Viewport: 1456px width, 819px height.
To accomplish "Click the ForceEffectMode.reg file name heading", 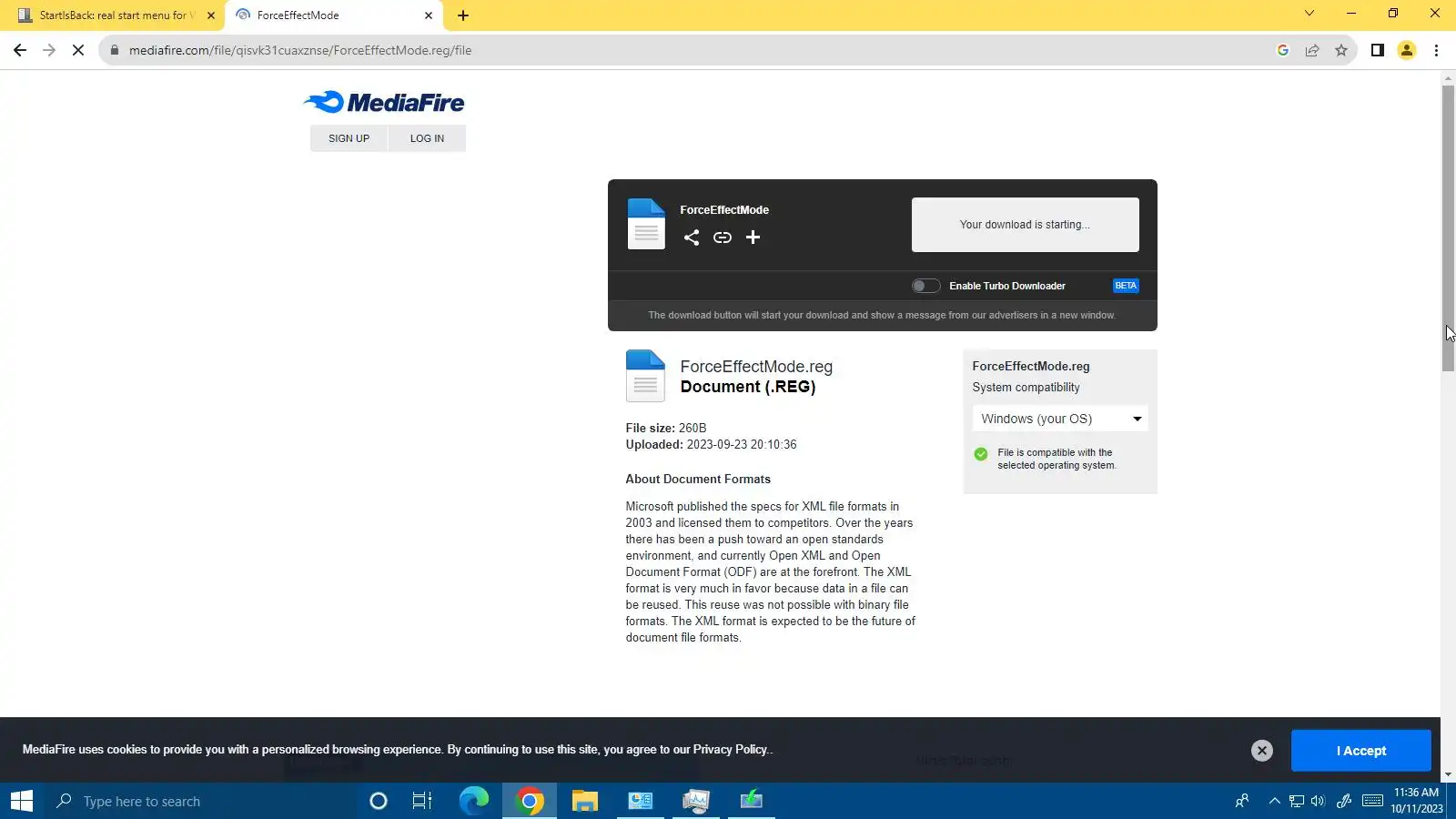I will [x=756, y=367].
